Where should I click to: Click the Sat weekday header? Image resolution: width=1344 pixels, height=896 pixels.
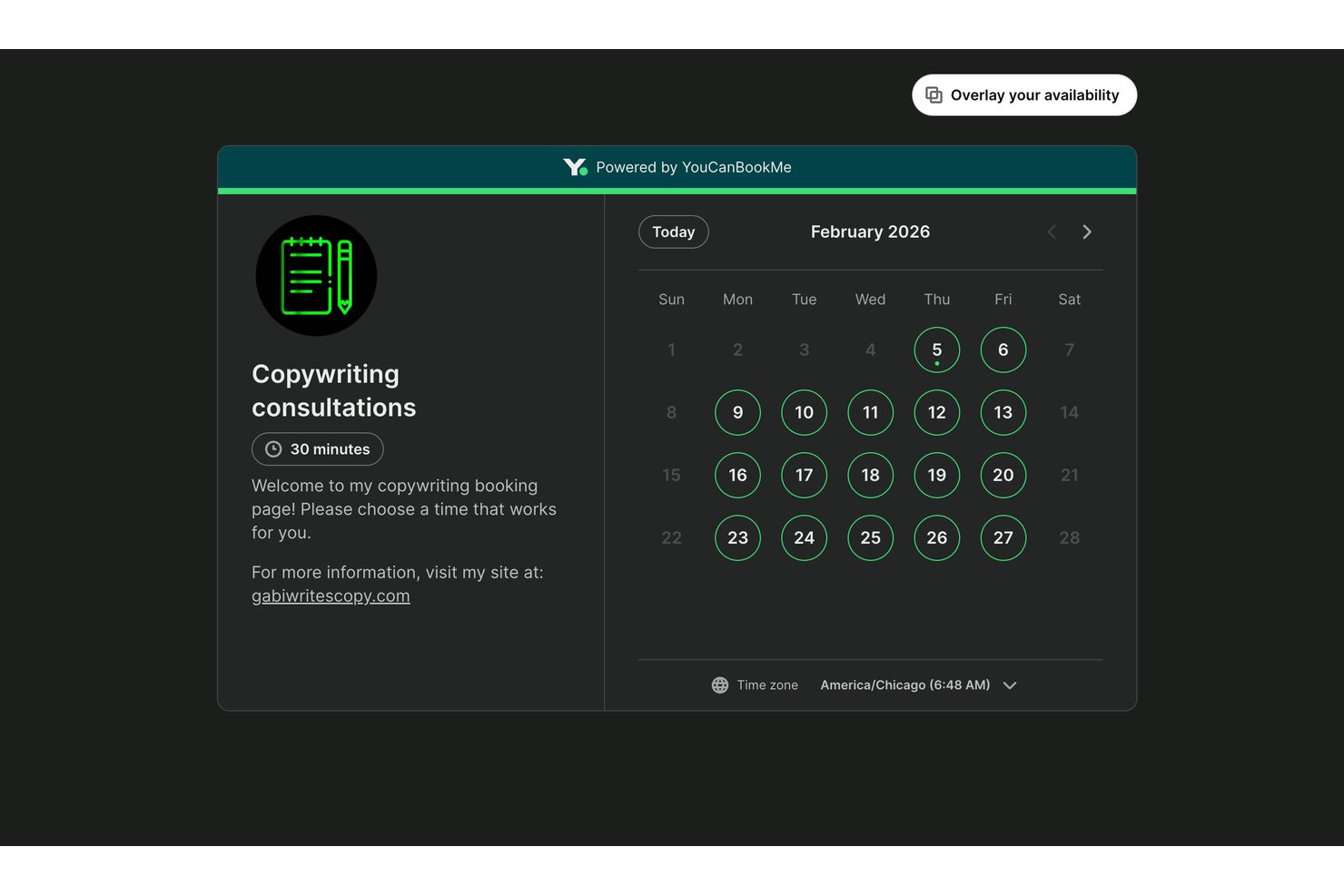(x=1070, y=300)
